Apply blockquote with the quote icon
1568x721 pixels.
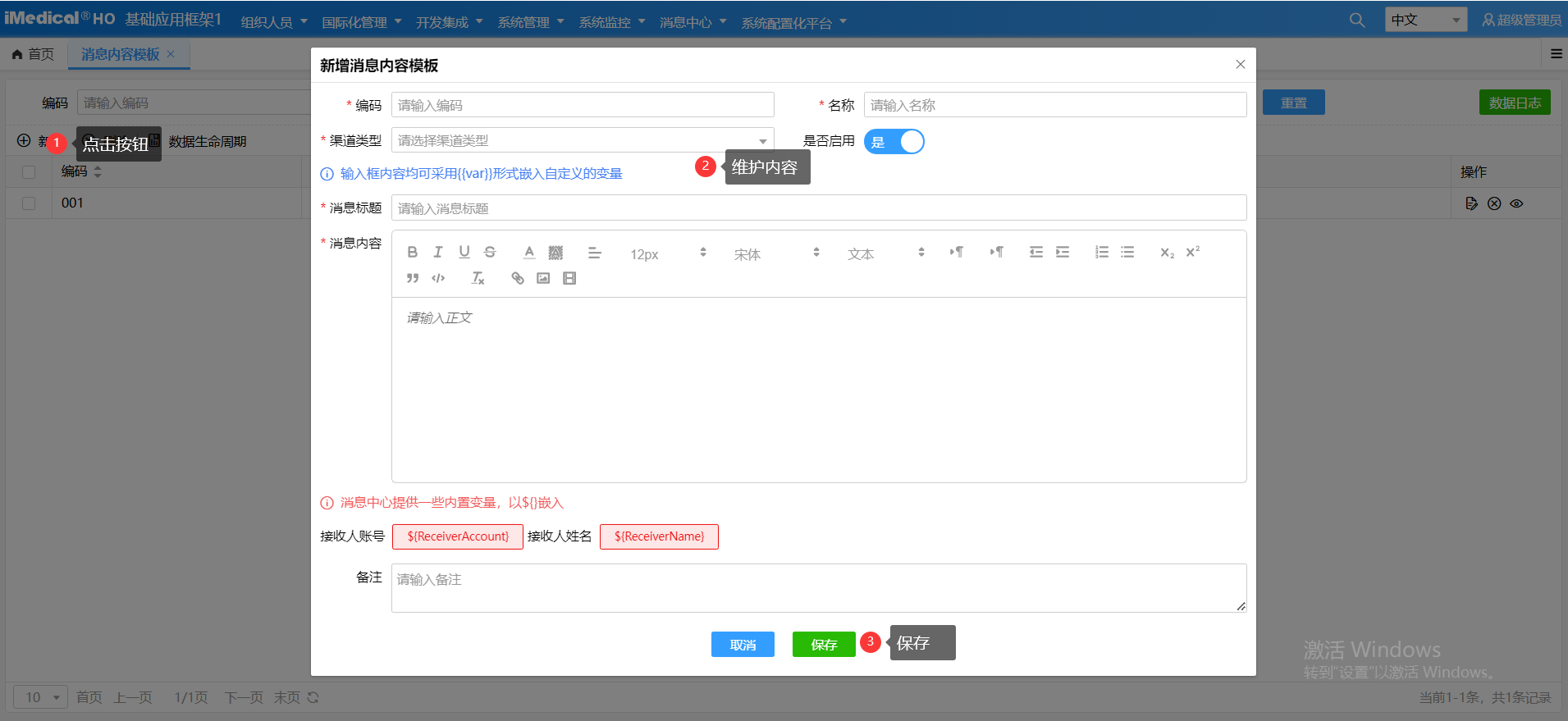point(412,279)
